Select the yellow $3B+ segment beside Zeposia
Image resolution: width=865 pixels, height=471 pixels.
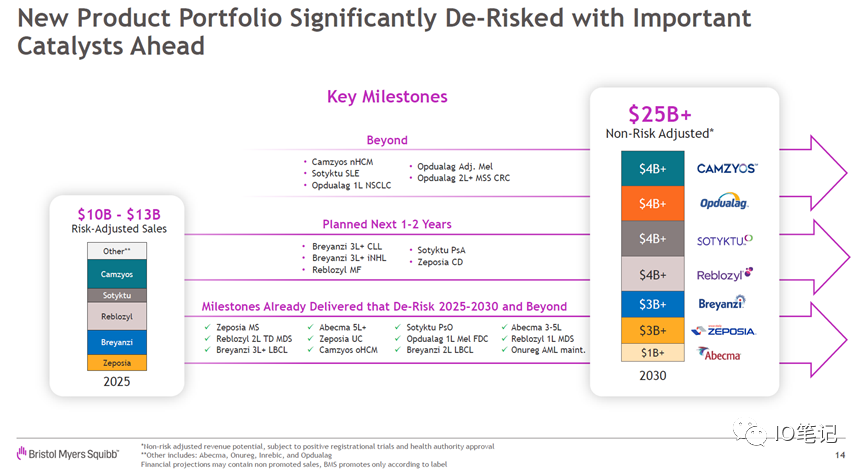(x=652, y=331)
